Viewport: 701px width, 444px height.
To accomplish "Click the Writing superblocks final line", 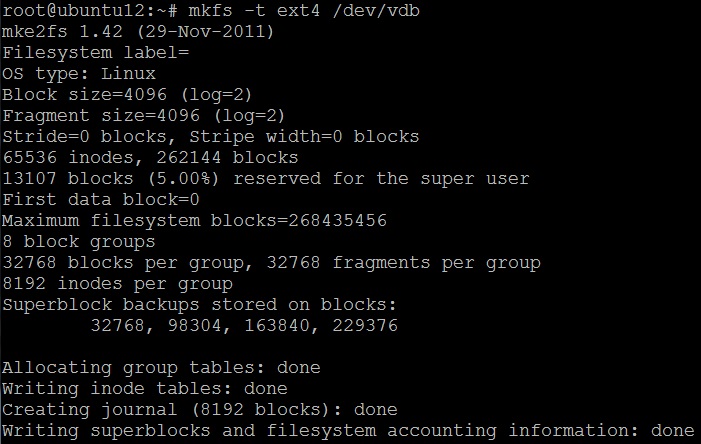I will (x=347, y=431).
